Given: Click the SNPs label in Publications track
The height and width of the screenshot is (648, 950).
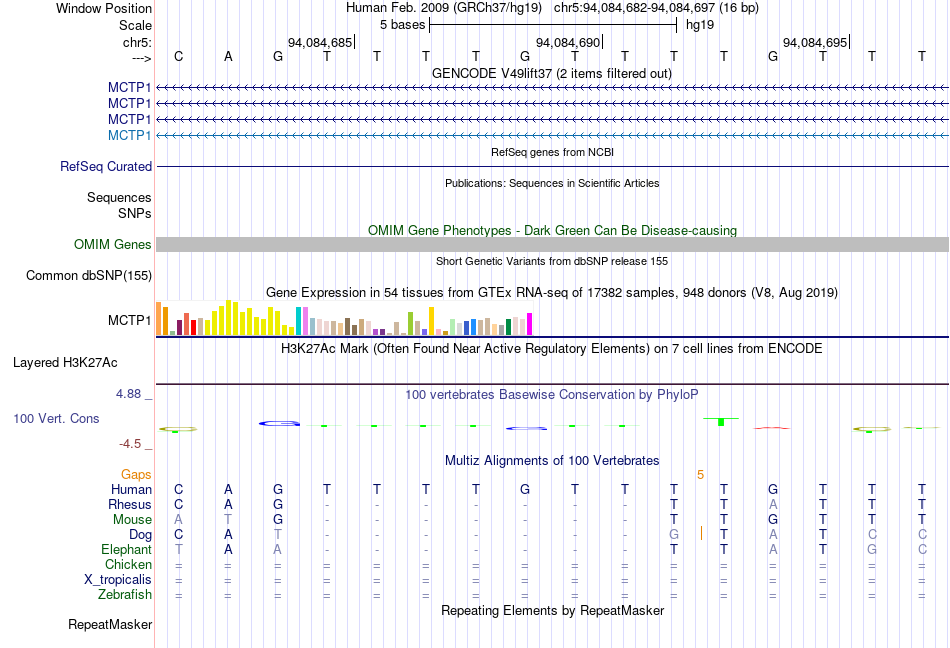Looking at the screenshot, I should coord(135,213).
